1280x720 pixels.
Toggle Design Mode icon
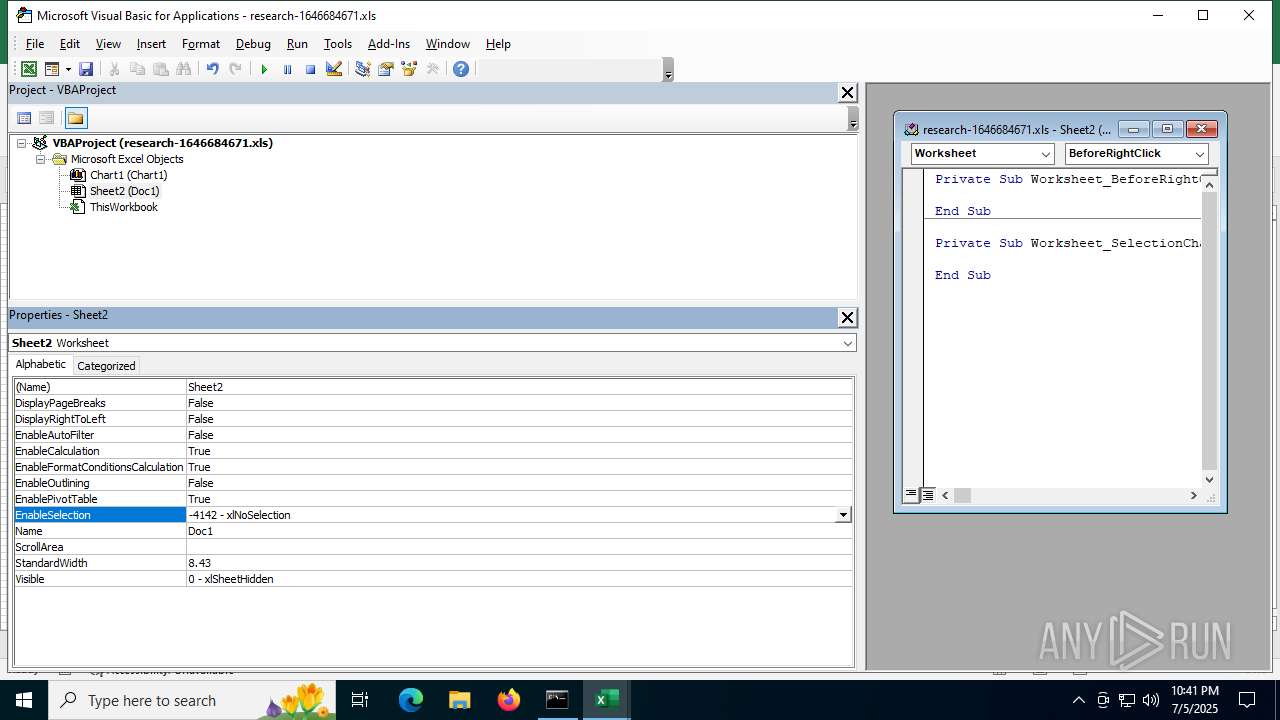[334, 69]
